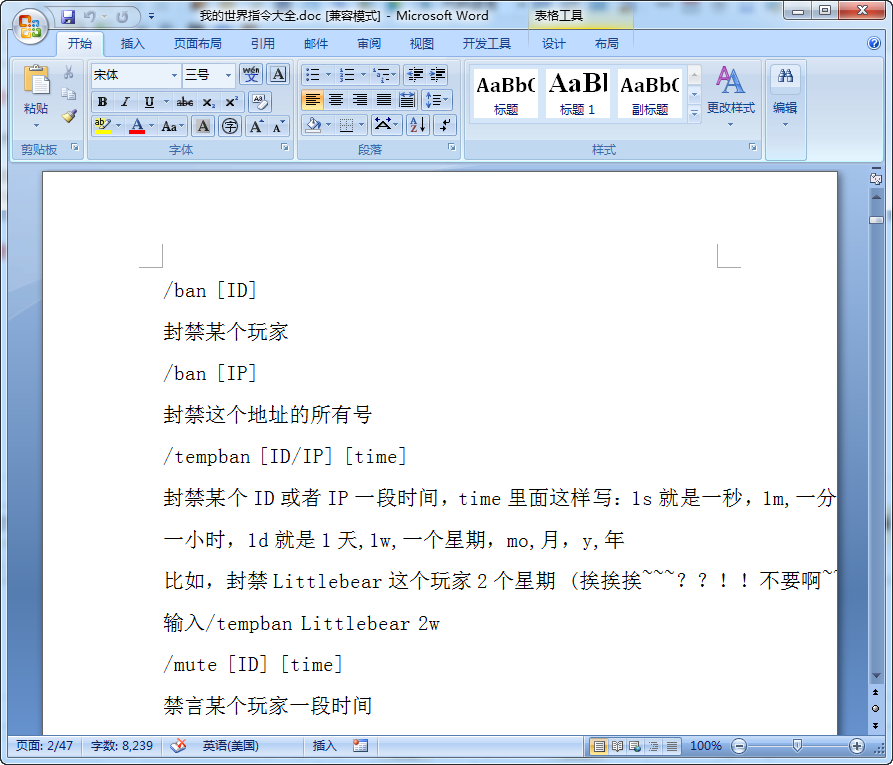This screenshot has height=765, width=893.
Task: Click the Office button logo
Action: point(30,26)
